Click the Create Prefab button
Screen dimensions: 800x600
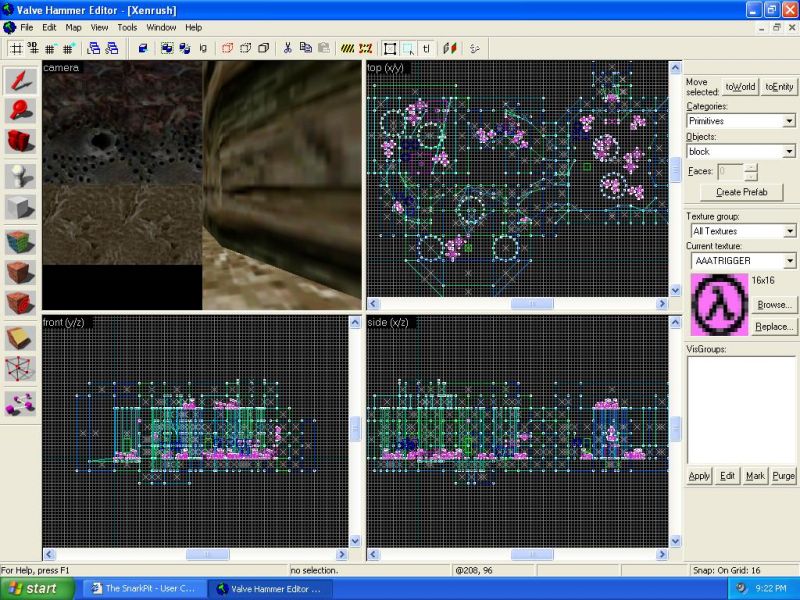(x=741, y=192)
